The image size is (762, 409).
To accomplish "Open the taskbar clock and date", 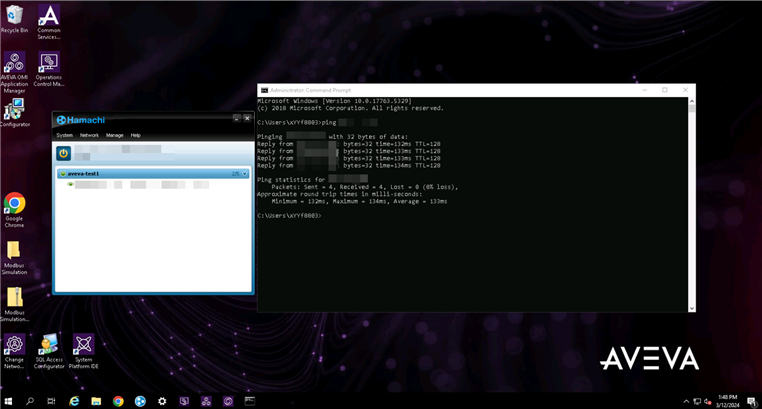I will (x=727, y=401).
